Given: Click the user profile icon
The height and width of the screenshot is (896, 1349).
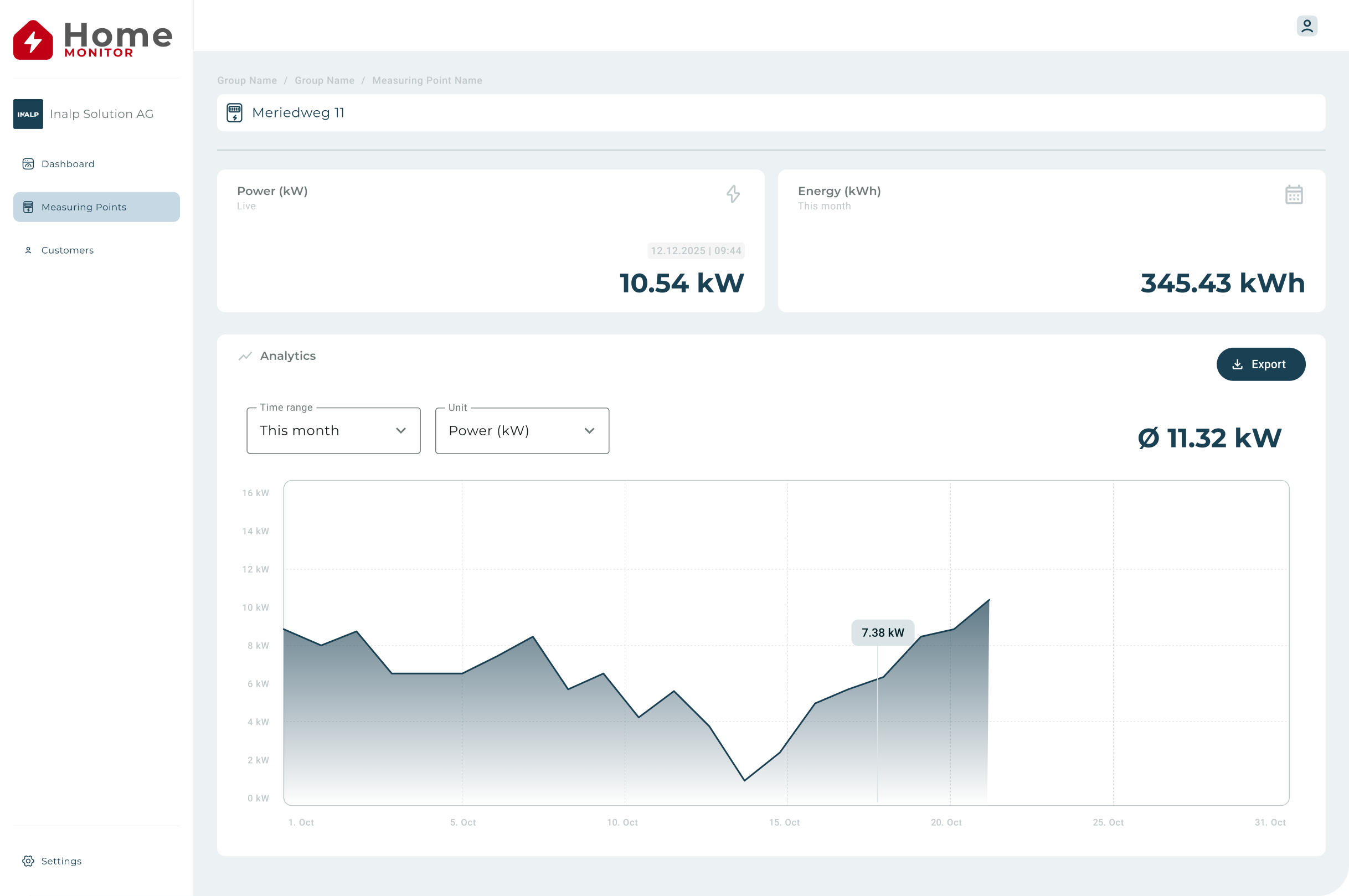Looking at the screenshot, I should click(x=1306, y=26).
